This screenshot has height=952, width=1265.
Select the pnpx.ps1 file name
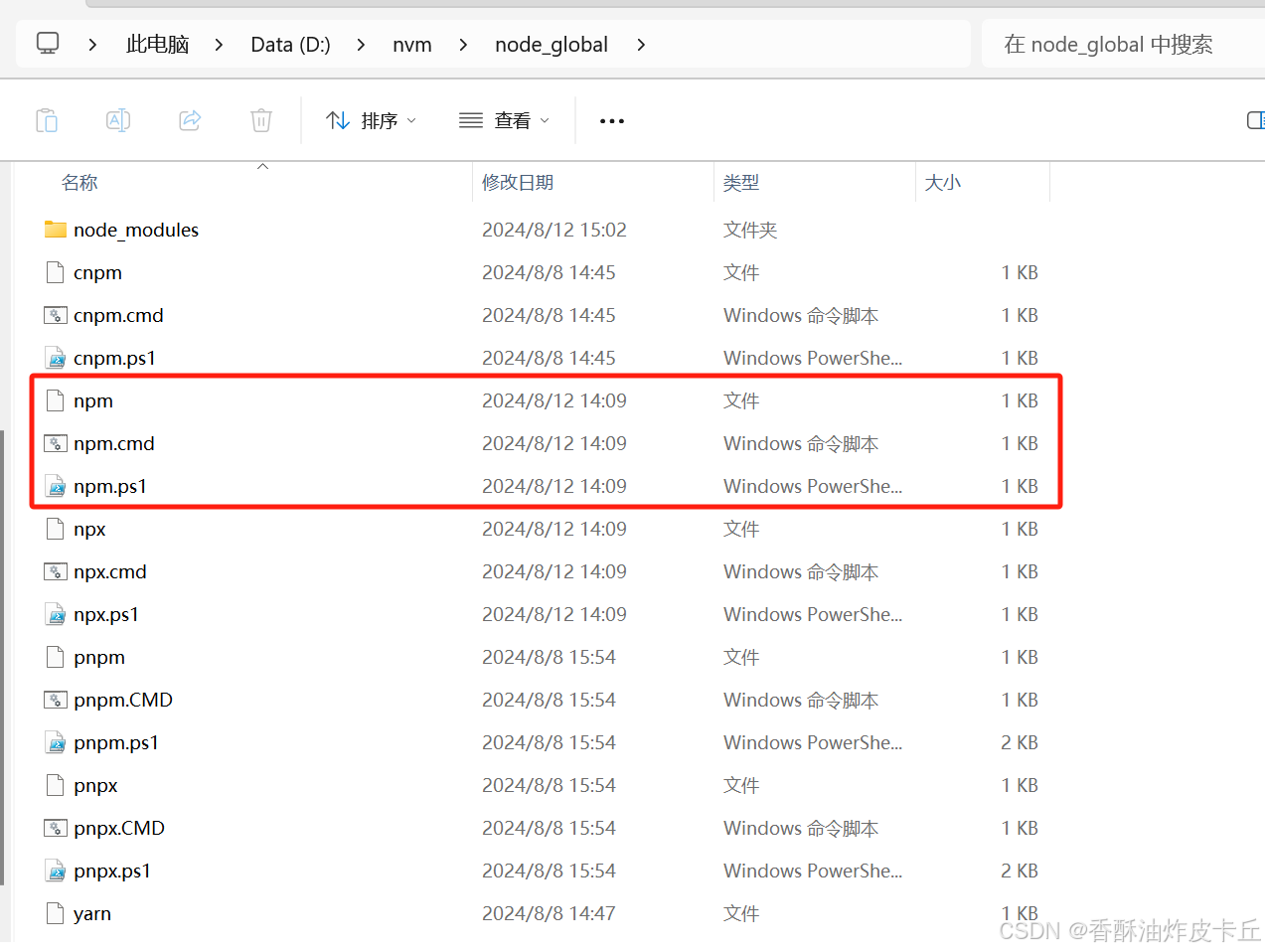click(x=112, y=871)
